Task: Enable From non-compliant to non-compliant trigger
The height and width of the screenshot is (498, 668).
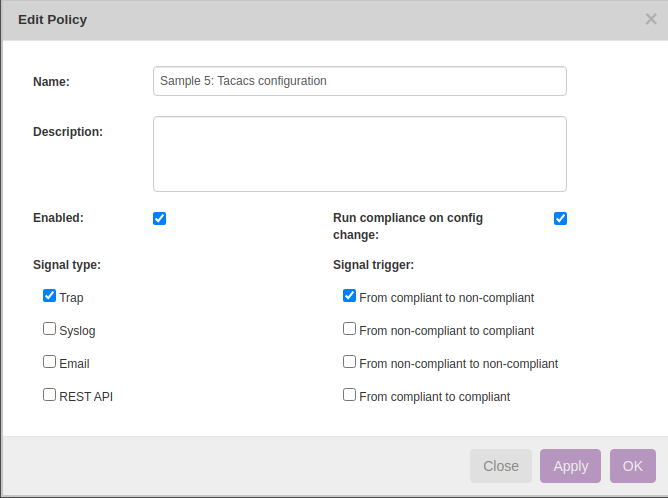Action: pyautogui.click(x=349, y=362)
